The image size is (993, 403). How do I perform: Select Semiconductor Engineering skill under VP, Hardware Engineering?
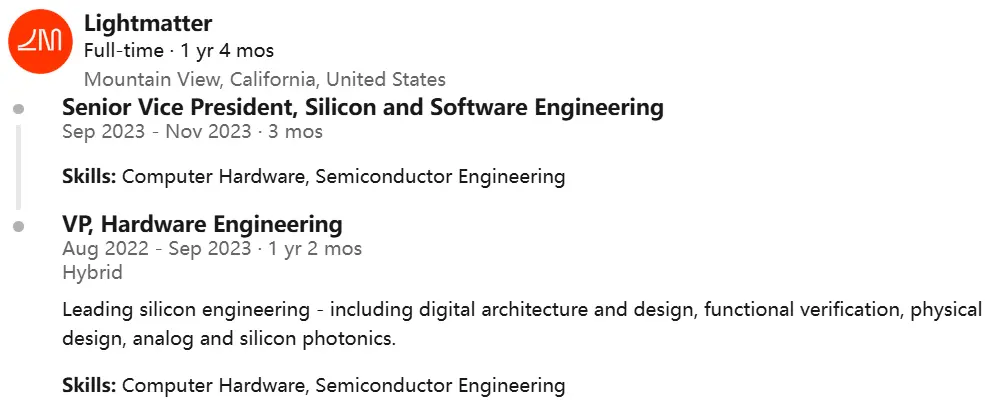pyautogui.click(x=440, y=385)
